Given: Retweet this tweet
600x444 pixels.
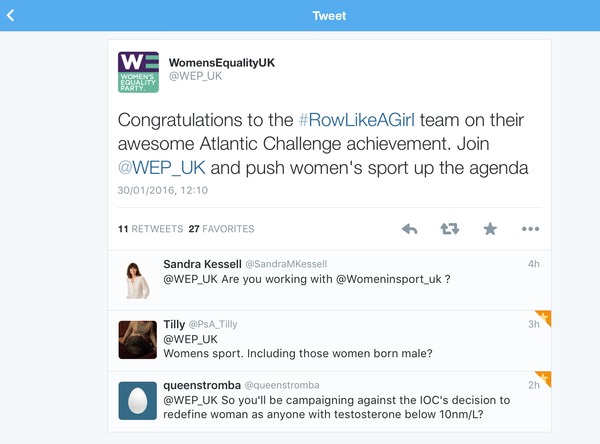Looking at the screenshot, I should pos(450,229).
